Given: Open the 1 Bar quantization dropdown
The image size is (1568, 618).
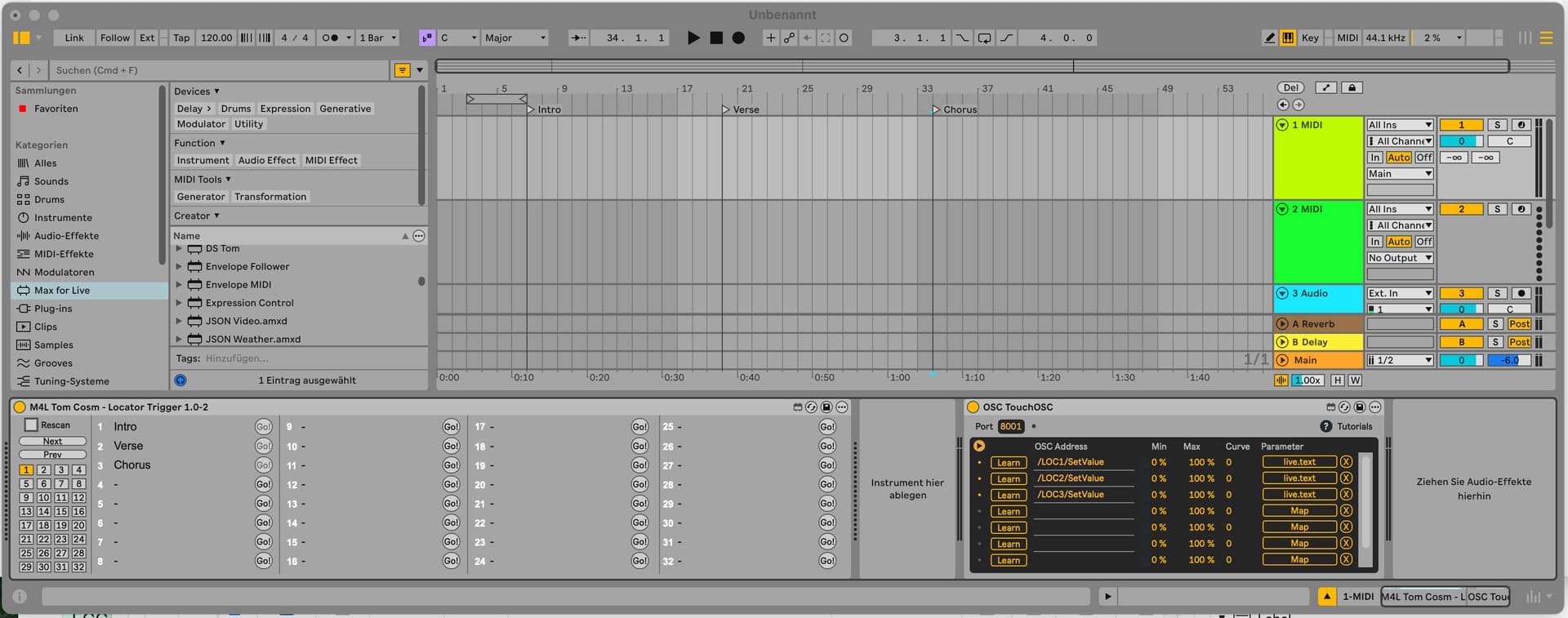Looking at the screenshot, I should point(378,38).
